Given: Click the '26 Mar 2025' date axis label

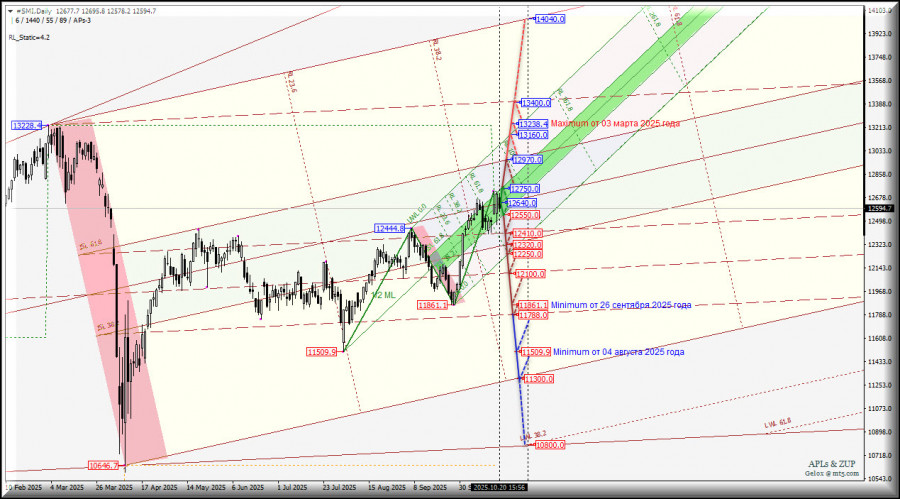Looking at the screenshot, I should pyautogui.click(x=114, y=487).
